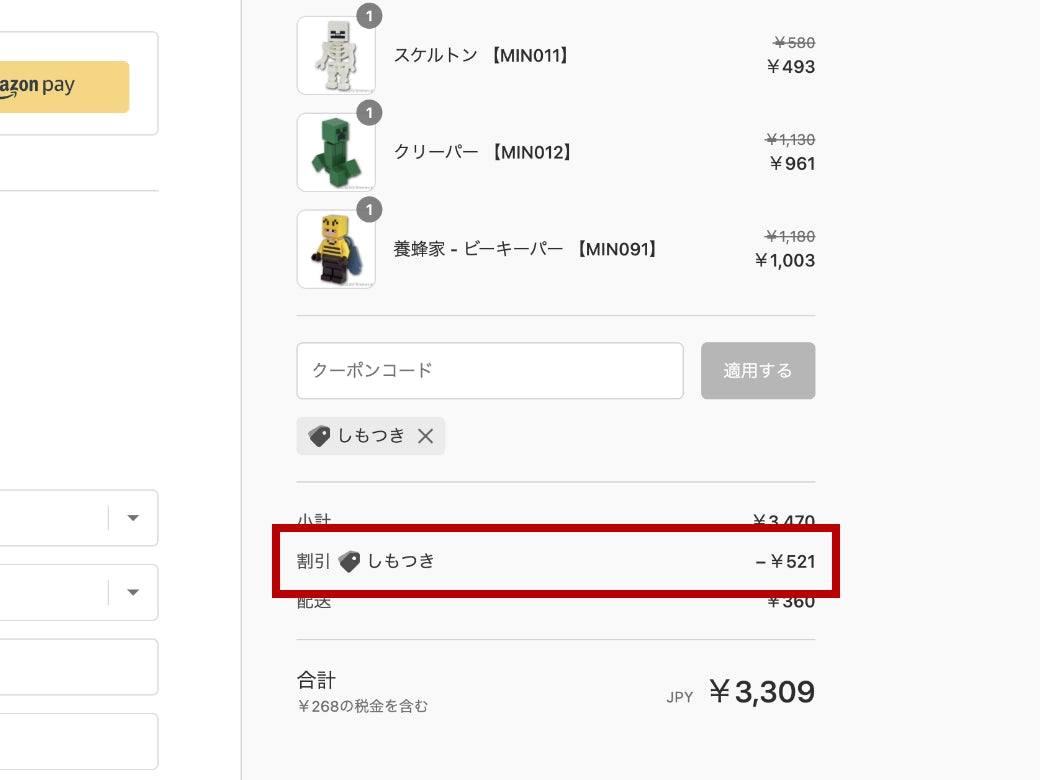The height and width of the screenshot is (780, 1040).
Task: Click the ¥3,309 total amount
Action: (762, 692)
